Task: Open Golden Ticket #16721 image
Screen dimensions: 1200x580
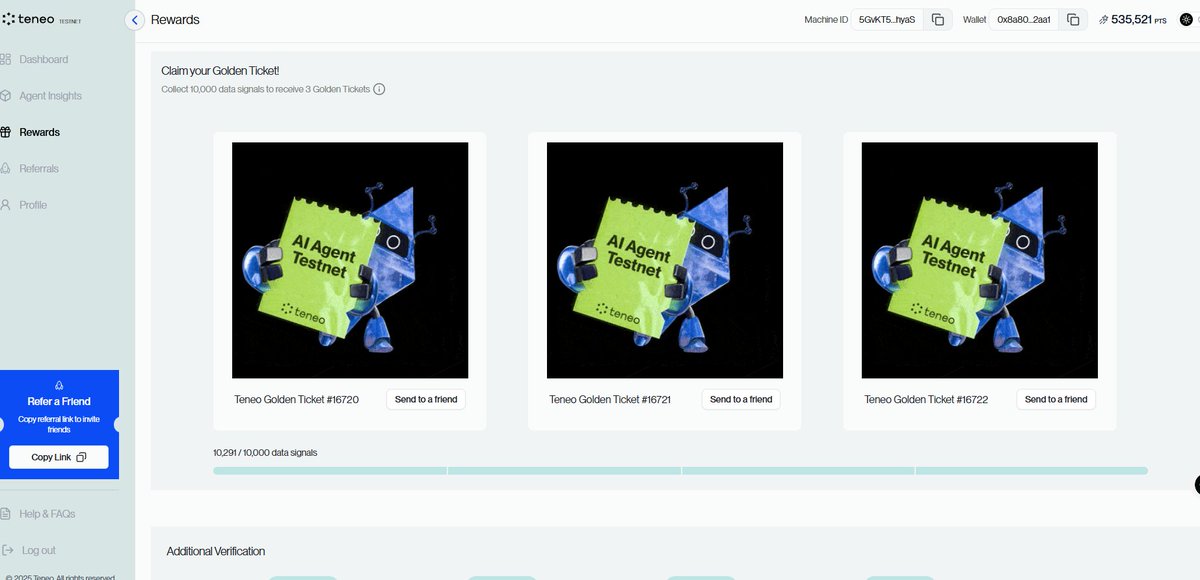Action: point(665,260)
